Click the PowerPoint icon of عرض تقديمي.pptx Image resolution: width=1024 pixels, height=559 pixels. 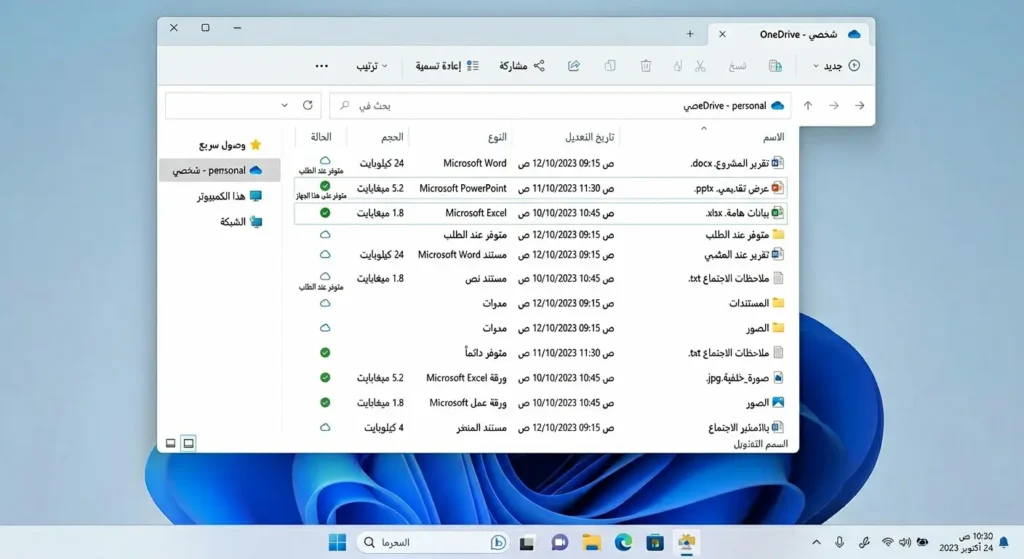[x=777, y=187]
